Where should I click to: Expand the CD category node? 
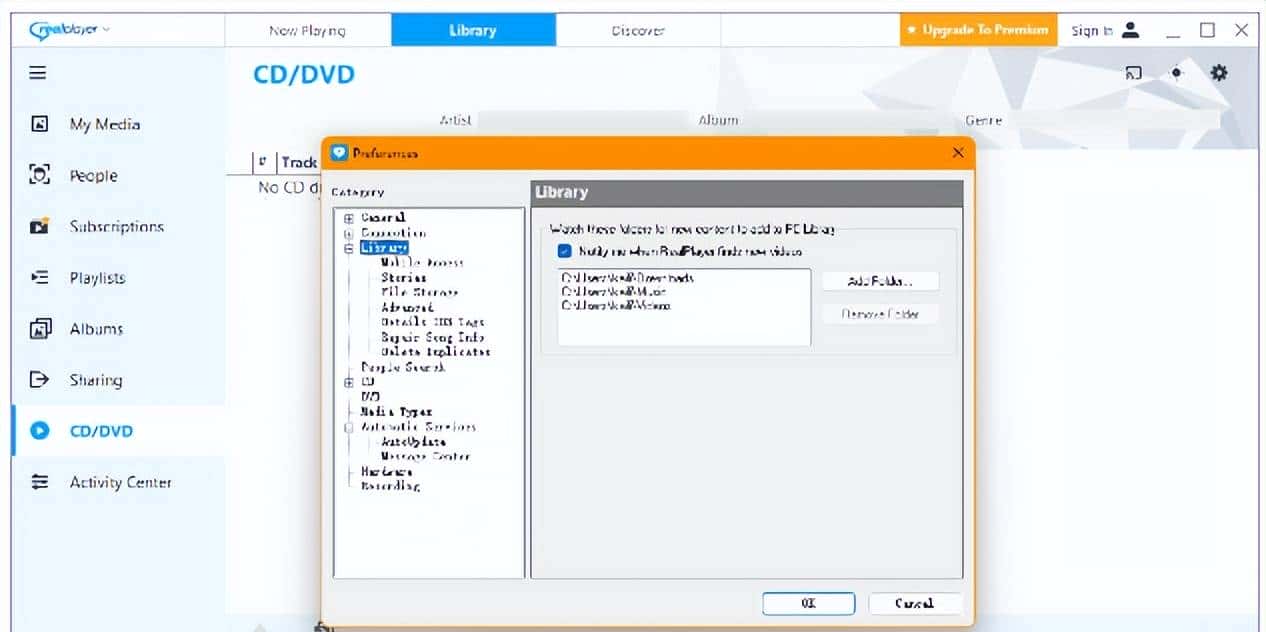(349, 382)
